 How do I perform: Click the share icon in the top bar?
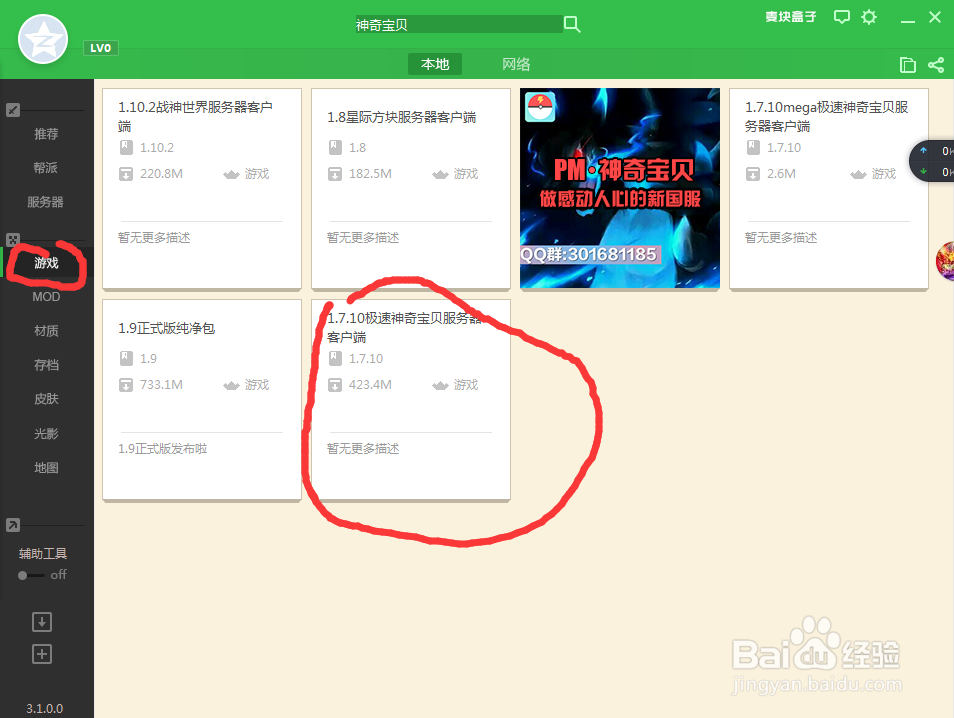pyautogui.click(x=935, y=64)
